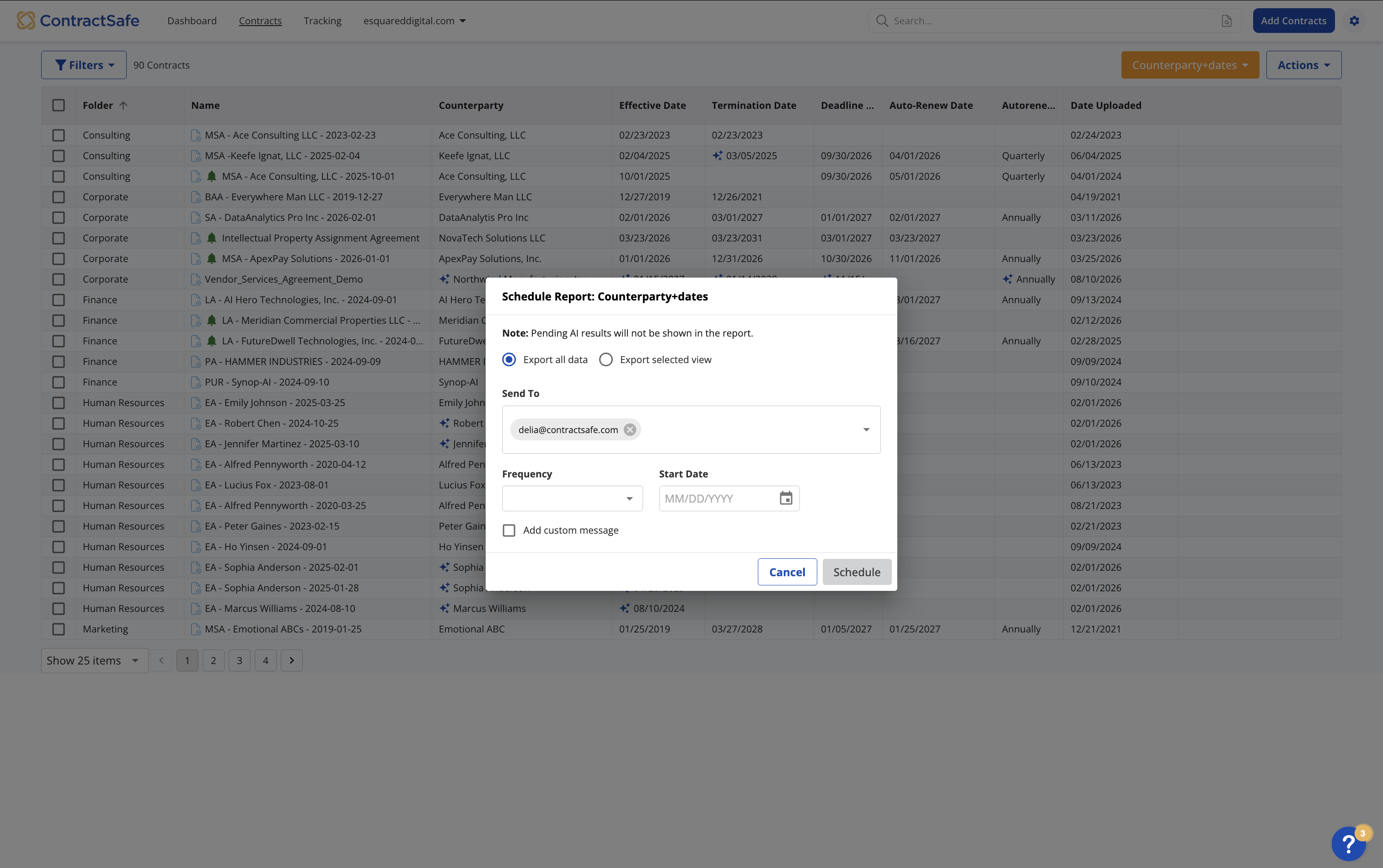
Task: Click AI sparkle icon beside 08/10/2024 date
Action: point(625,608)
